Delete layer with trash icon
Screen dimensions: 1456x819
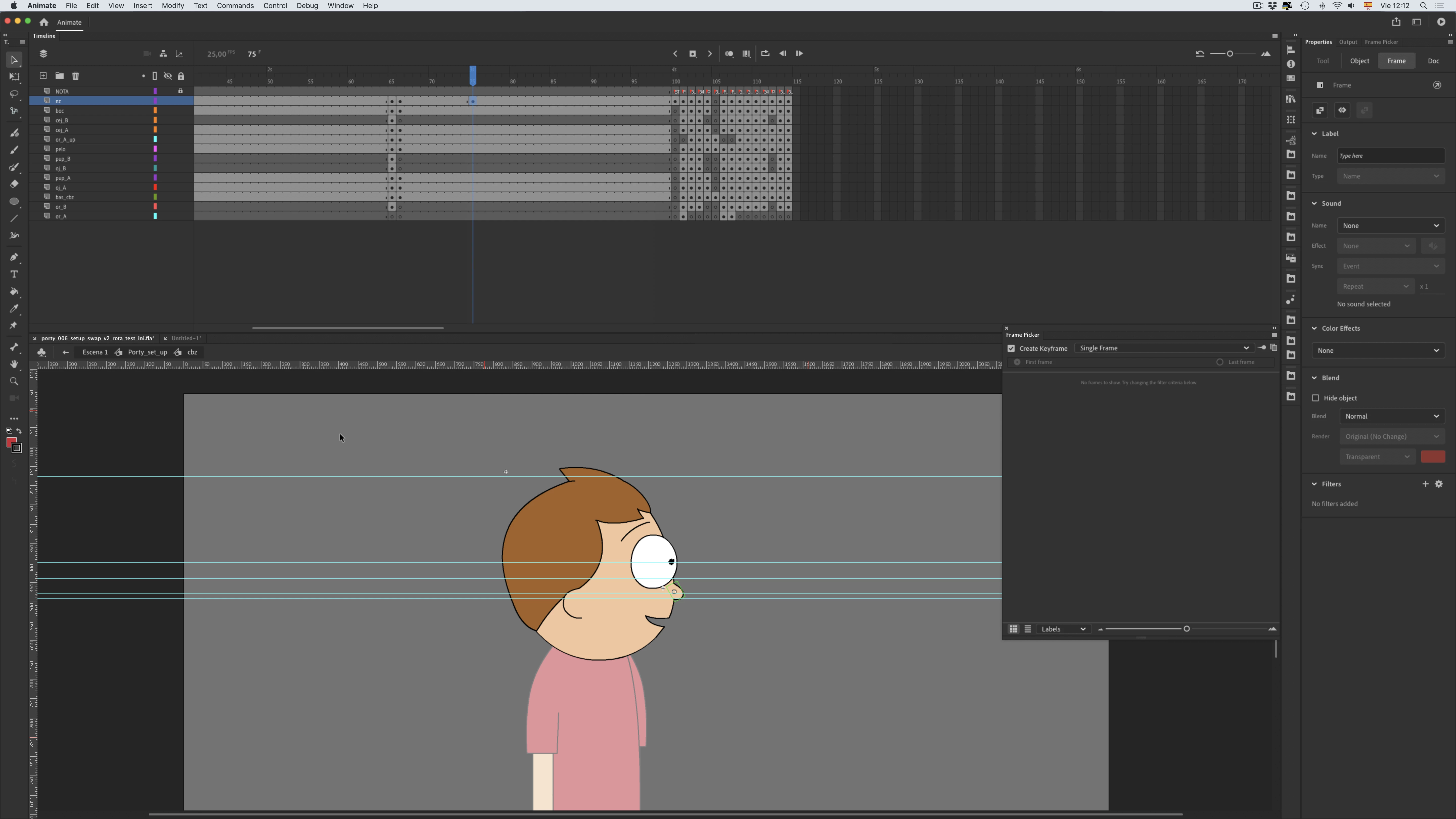click(76, 76)
